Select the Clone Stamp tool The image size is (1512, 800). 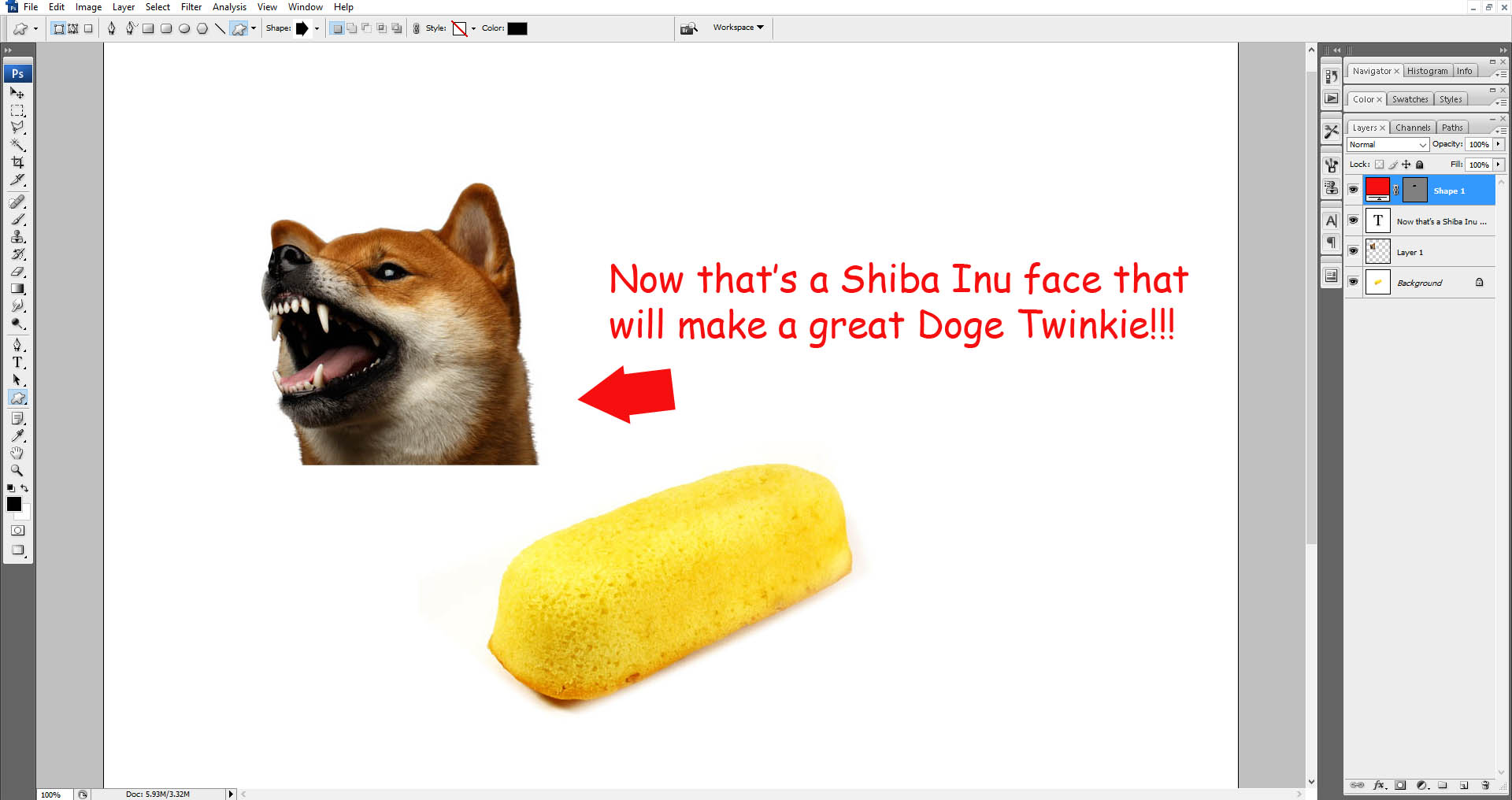(17, 237)
